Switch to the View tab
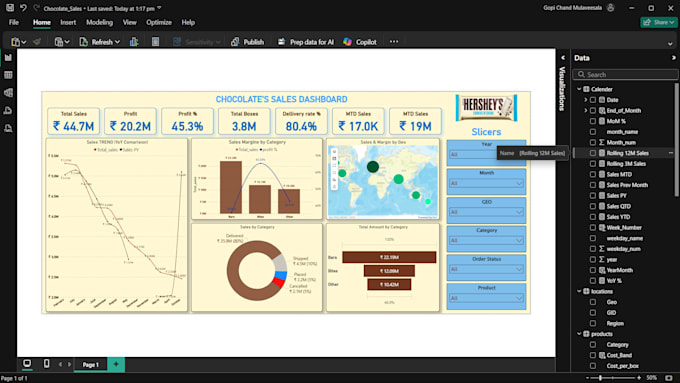 tap(129, 22)
